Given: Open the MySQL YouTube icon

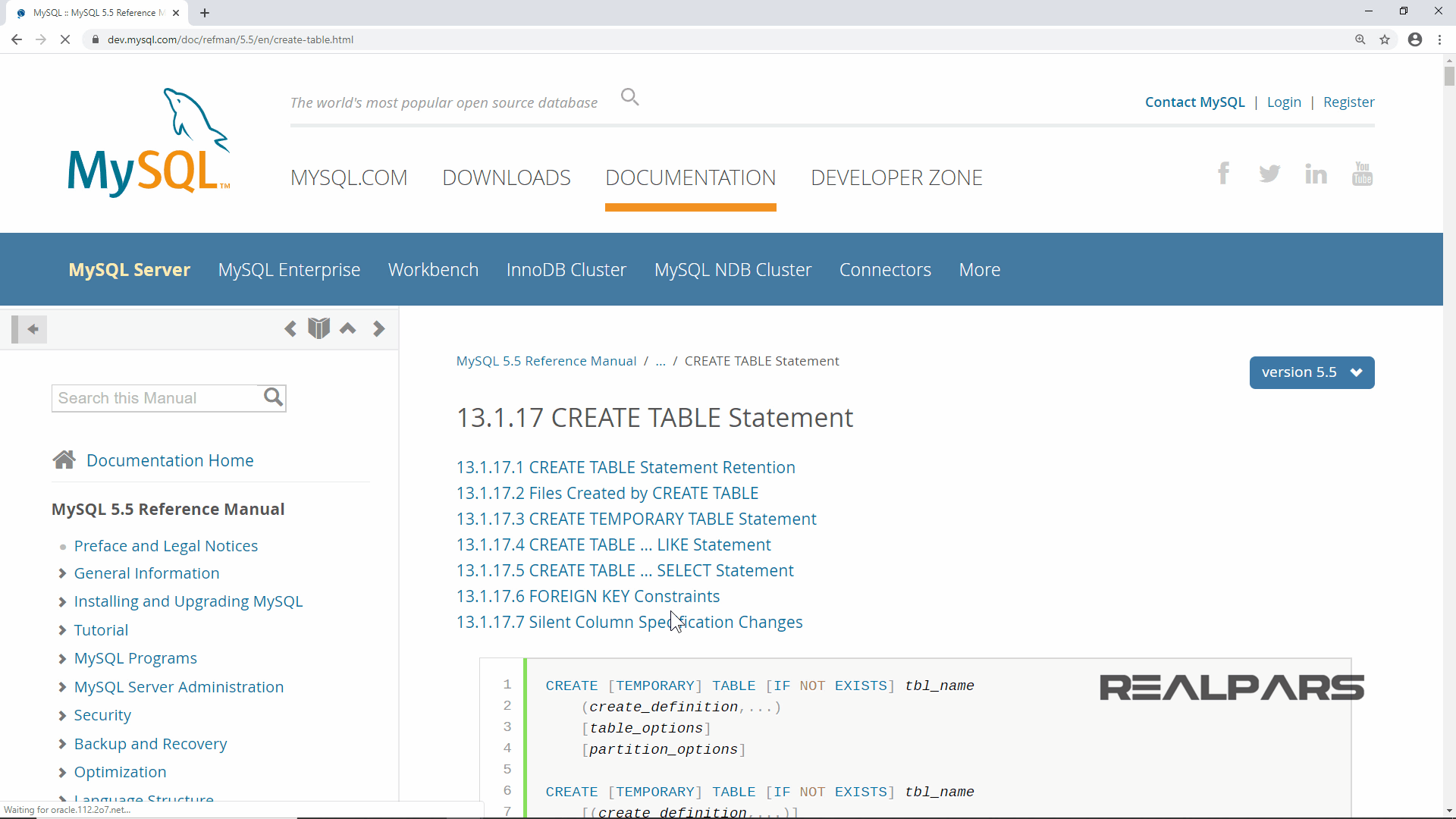Looking at the screenshot, I should 1362,174.
